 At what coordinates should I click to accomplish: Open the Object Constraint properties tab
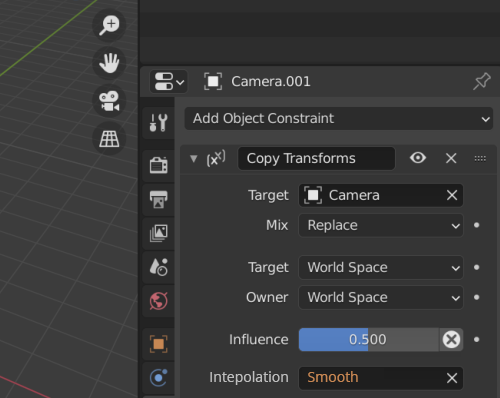point(158,378)
